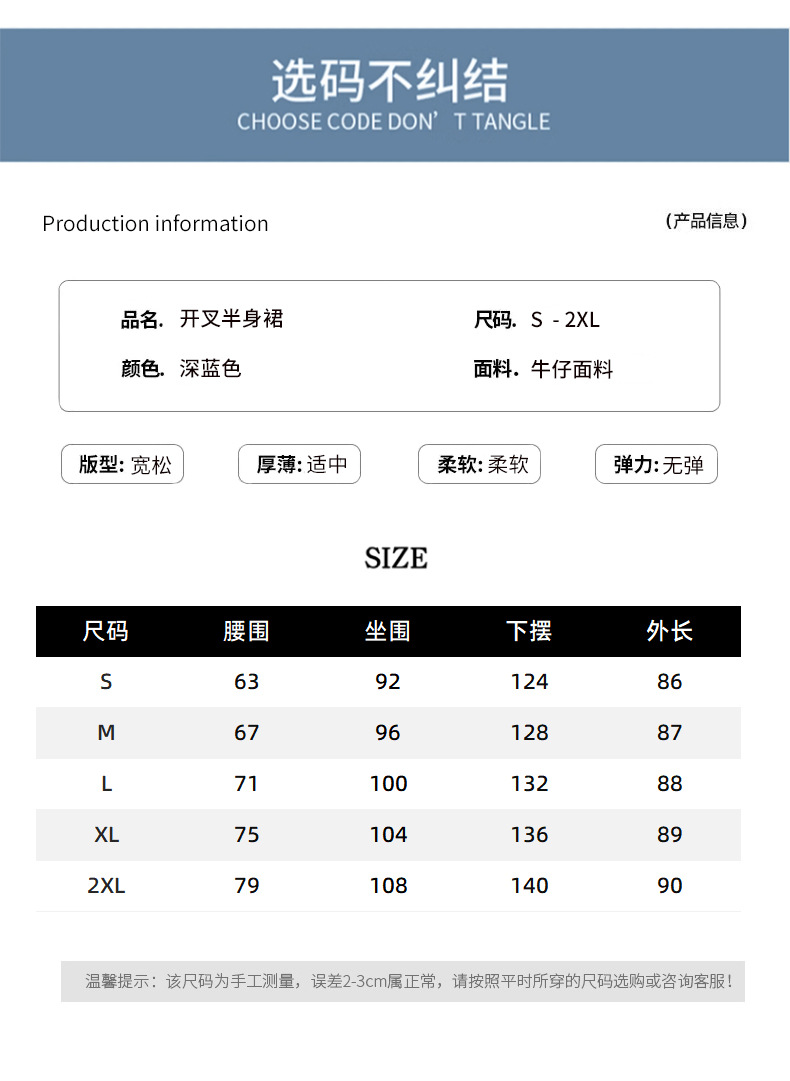Image resolution: width=790 pixels, height=1081 pixels.
Task: Click the 版型: 宽松 tag
Action: [x=123, y=464]
